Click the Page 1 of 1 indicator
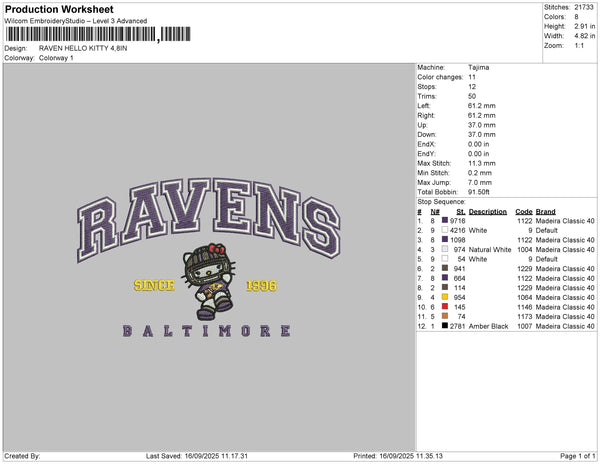This screenshot has height=464, width=600. (x=577, y=456)
